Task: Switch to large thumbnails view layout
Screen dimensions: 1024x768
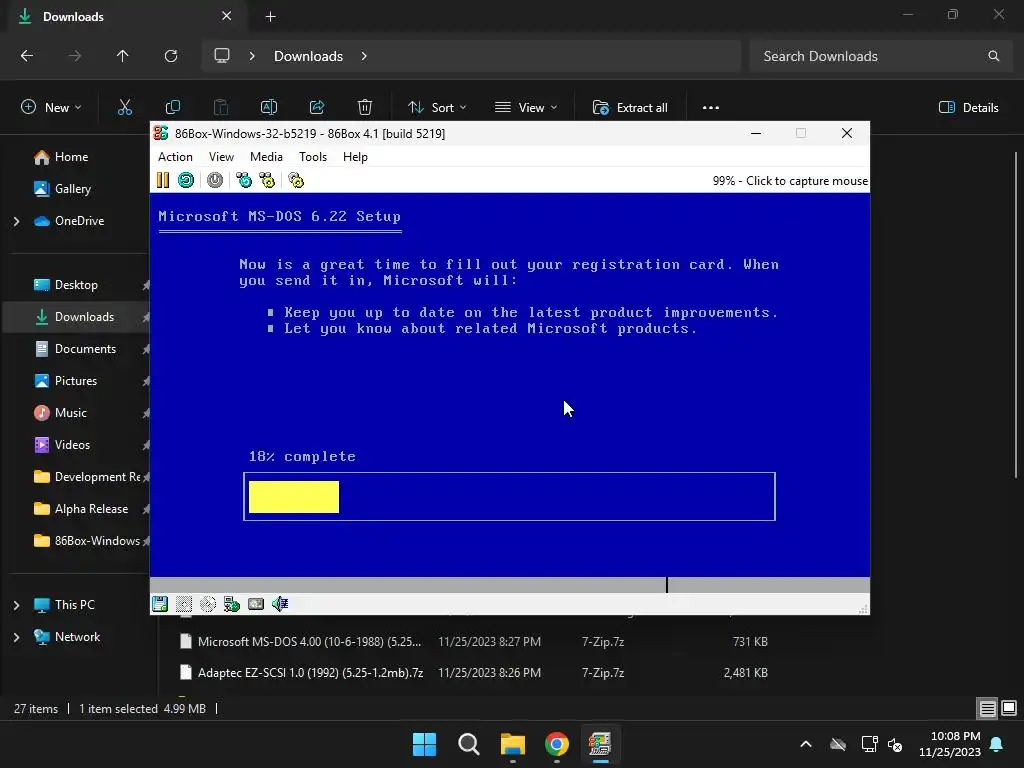Action: tap(1009, 708)
